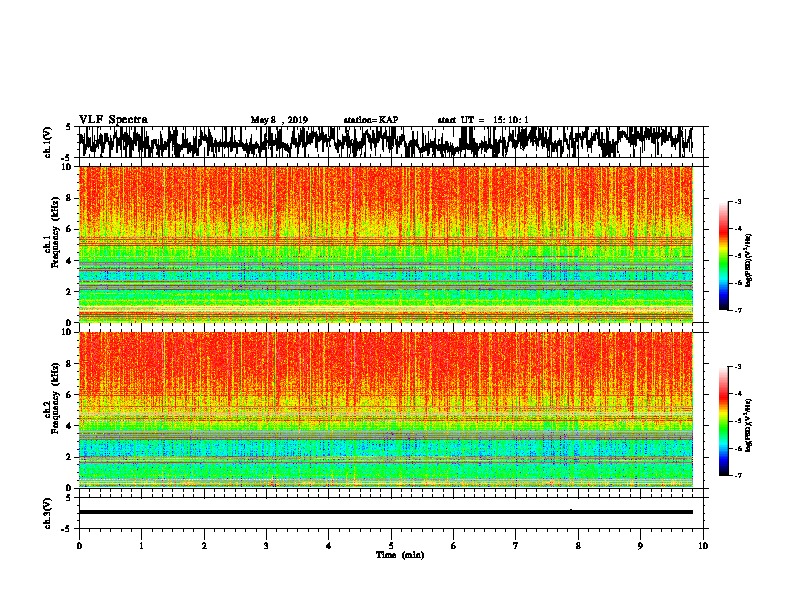Click the time axis tick label '3'
The width and height of the screenshot is (792, 612).
266,545
